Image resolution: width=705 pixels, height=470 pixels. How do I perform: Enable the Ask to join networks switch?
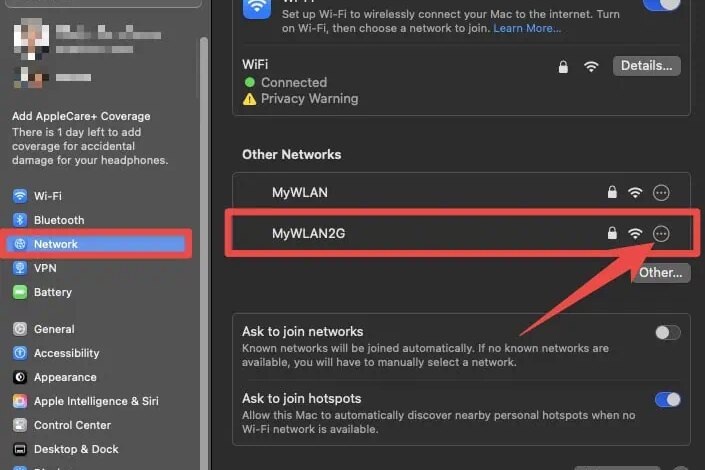[x=667, y=332]
